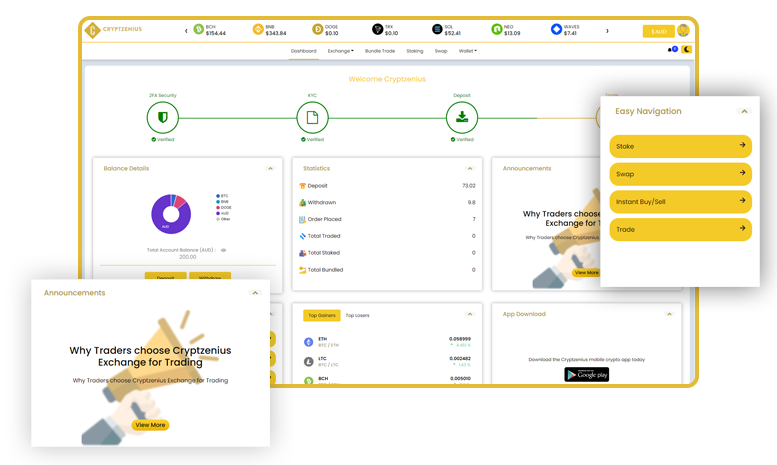
Task: Toggle dark mode moon switch
Action: pyautogui.click(x=686, y=49)
